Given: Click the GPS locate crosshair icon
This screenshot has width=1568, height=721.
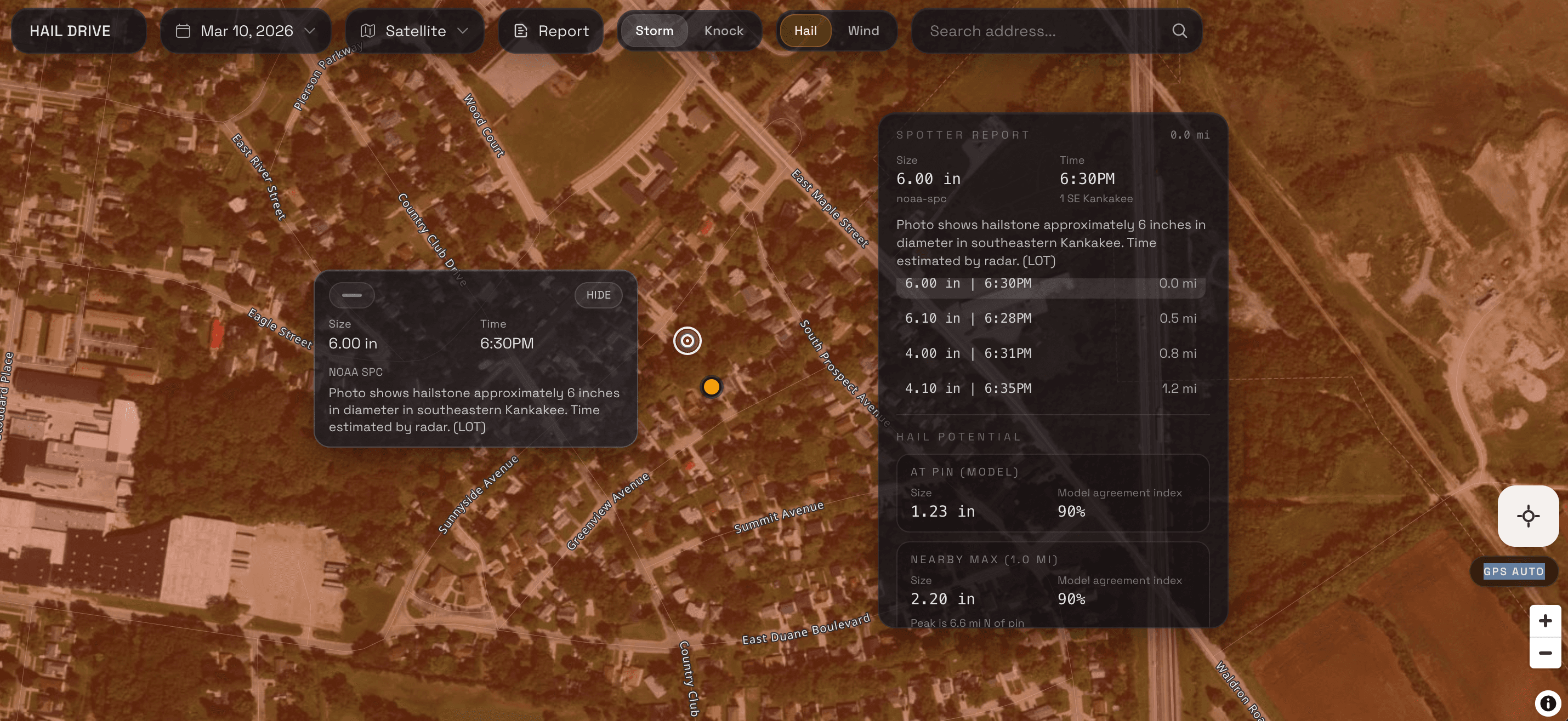Looking at the screenshot, I should tap(1529, 516).
